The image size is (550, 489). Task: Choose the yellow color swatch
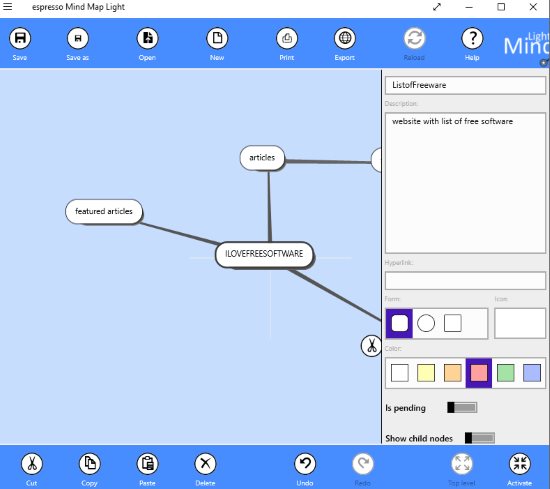pyautogui.click(x=426, y=373)
